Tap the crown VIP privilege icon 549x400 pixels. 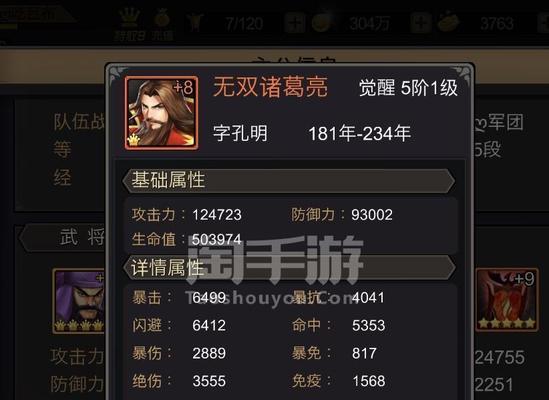[x=129, y=18]
